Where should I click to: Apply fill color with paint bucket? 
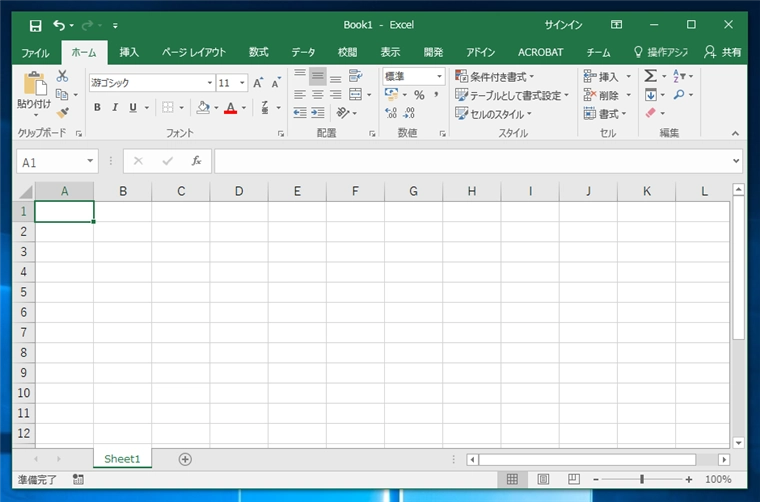pos(203,108)
